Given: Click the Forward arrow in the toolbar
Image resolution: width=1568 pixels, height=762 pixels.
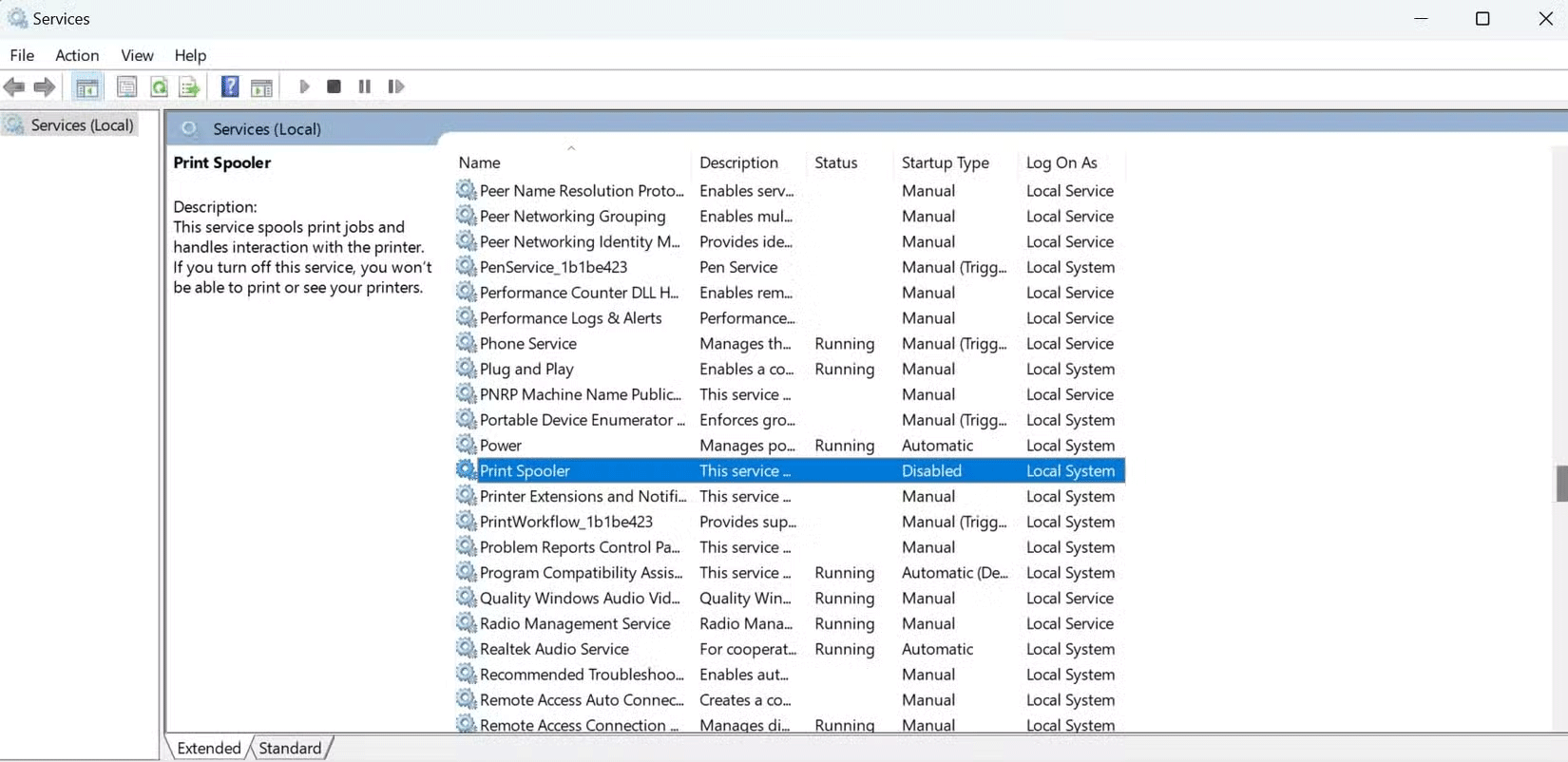Looking at the screenshot, I should 44,87.
